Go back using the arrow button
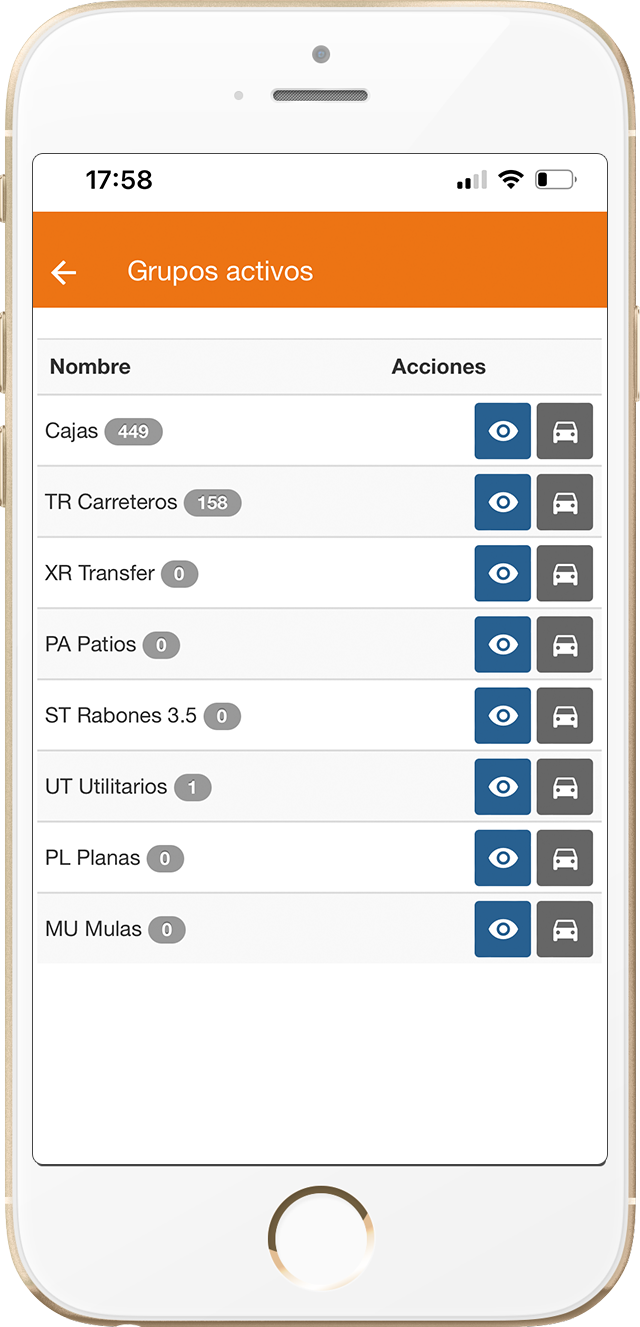Screen dimensions: 640x1327 click(63, 272)
